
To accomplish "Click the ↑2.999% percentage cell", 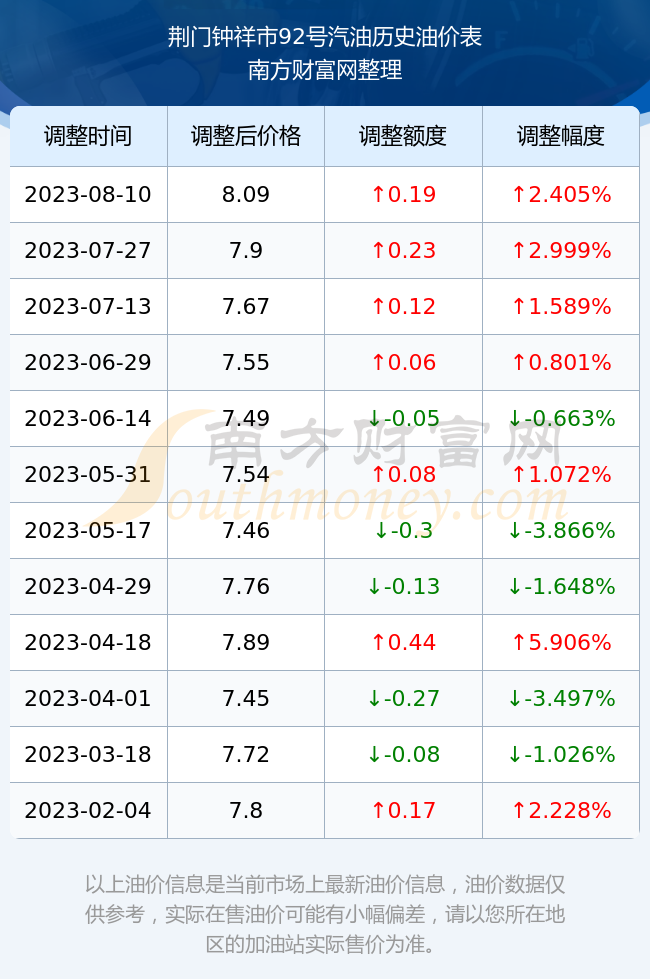I will (x=561, y=251).
